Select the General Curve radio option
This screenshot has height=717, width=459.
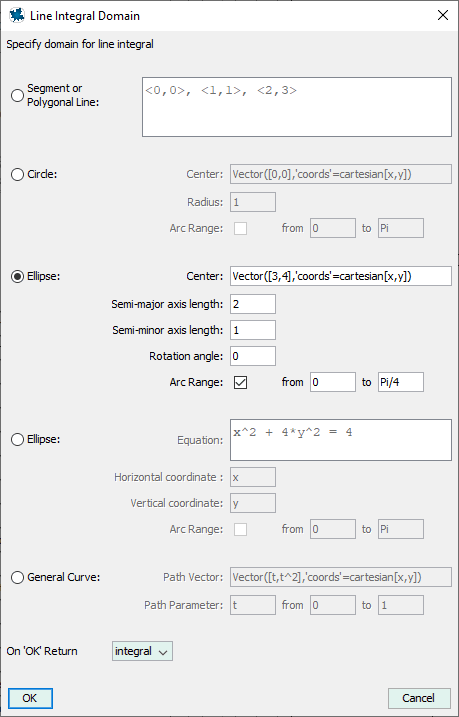click(17, 578)
